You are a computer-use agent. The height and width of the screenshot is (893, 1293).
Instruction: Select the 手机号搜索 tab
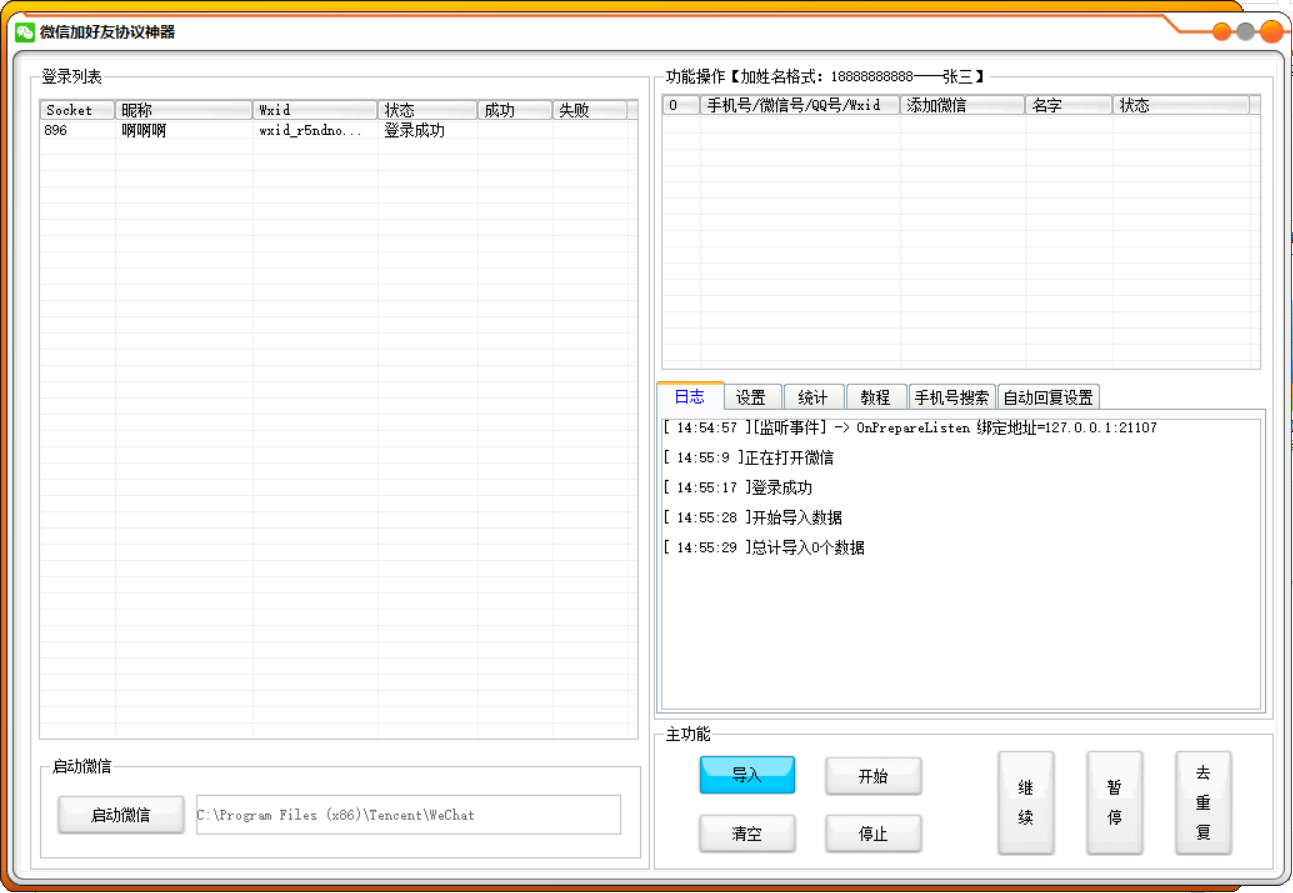(x=951, y=398)
